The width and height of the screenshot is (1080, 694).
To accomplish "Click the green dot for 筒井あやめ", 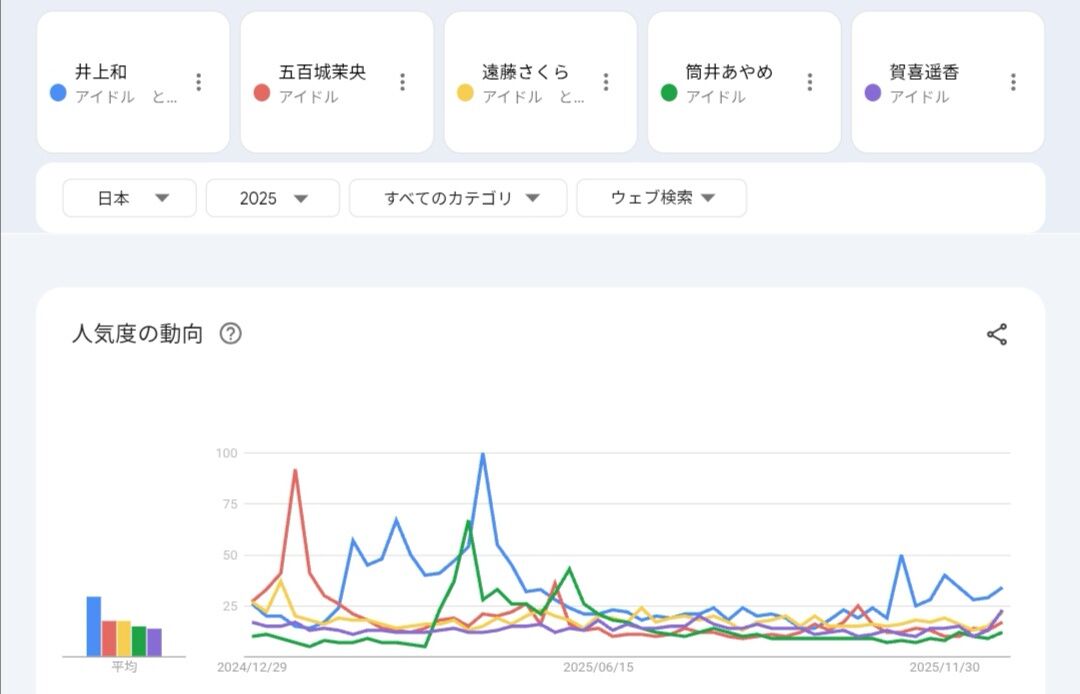I will 669,93.
